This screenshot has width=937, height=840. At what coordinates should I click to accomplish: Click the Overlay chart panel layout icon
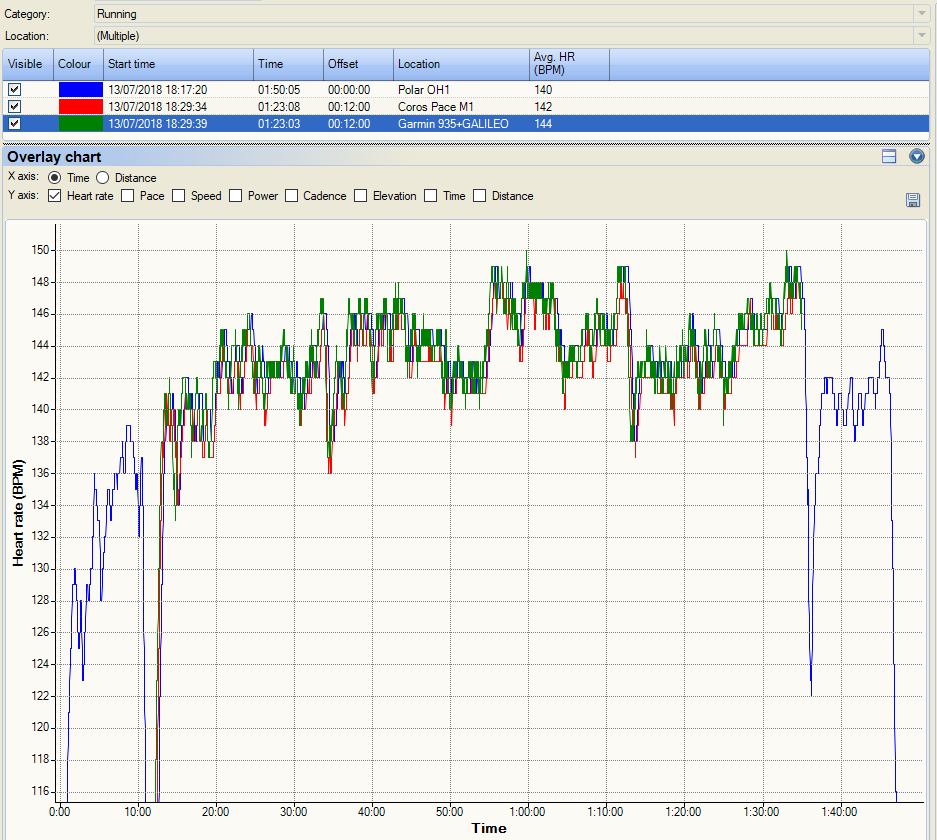click(889, 157)
